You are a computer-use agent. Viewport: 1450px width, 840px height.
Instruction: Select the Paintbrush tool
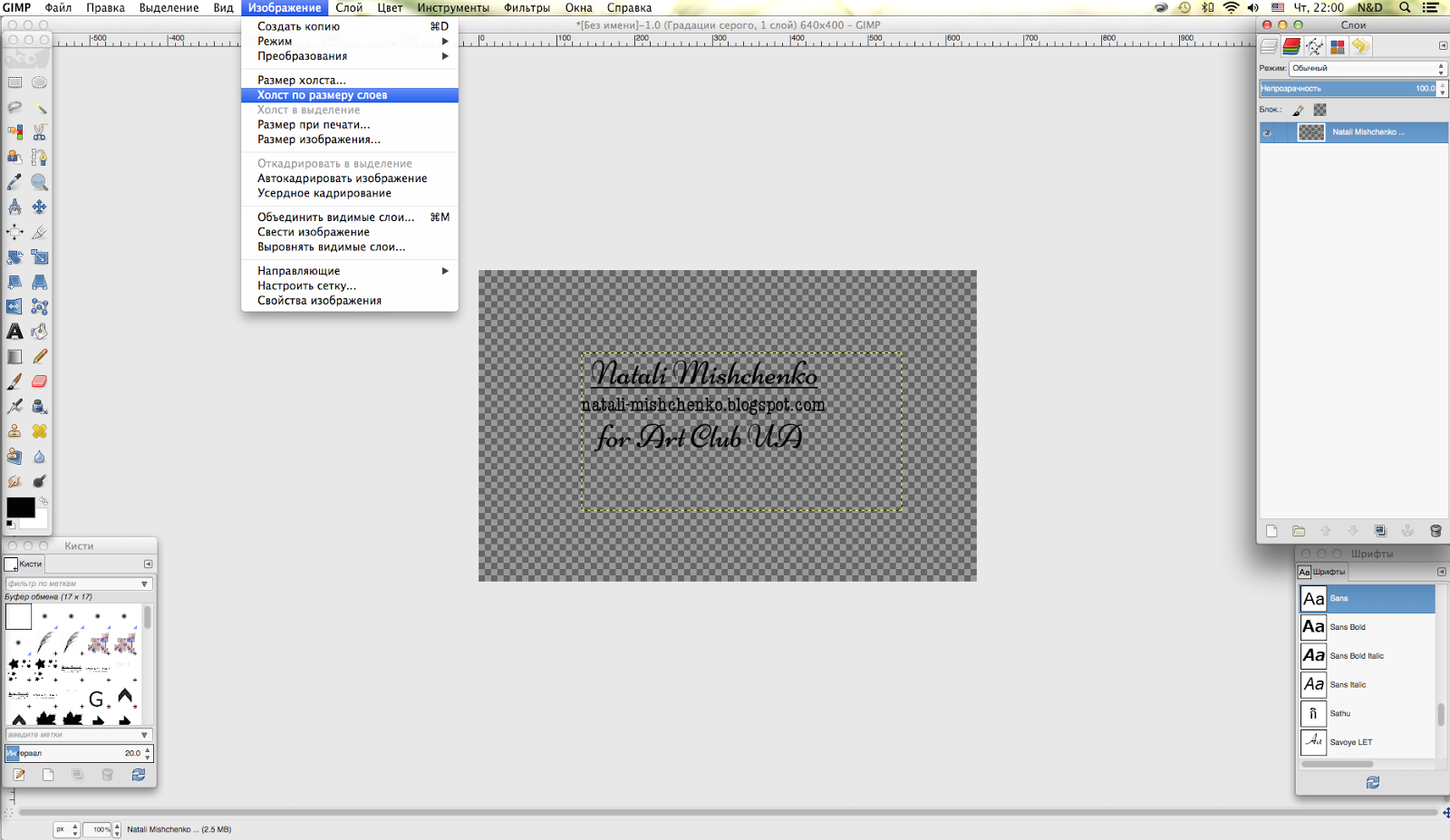(x=15, y=381)
